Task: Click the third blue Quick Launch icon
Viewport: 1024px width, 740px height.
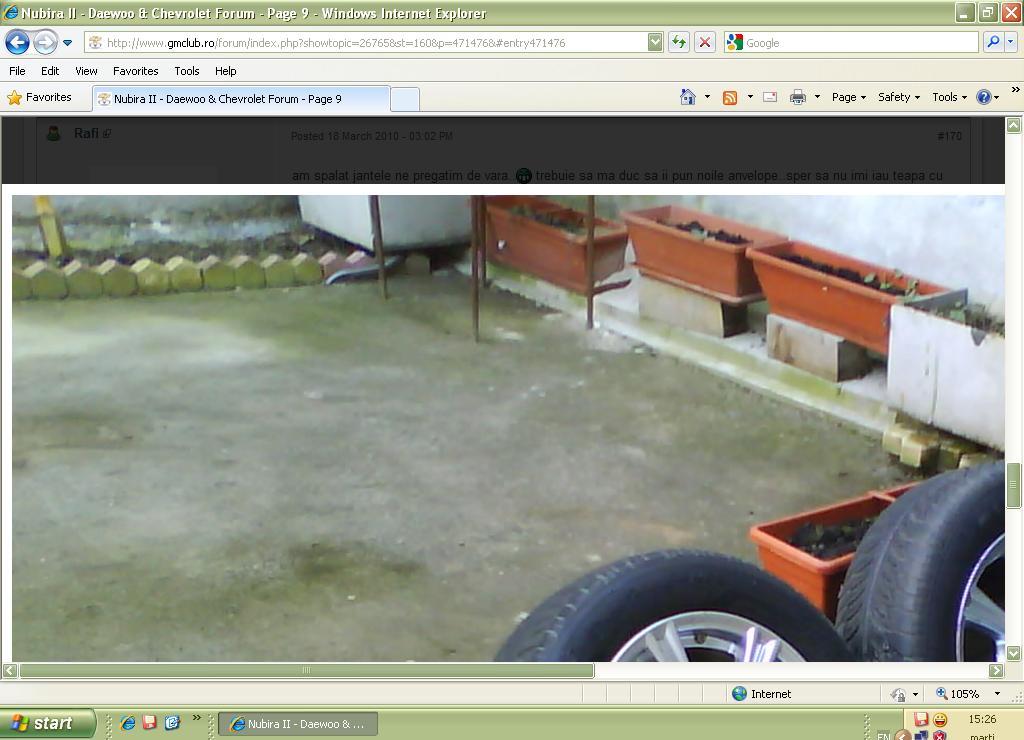Action: tap(172, 722)
